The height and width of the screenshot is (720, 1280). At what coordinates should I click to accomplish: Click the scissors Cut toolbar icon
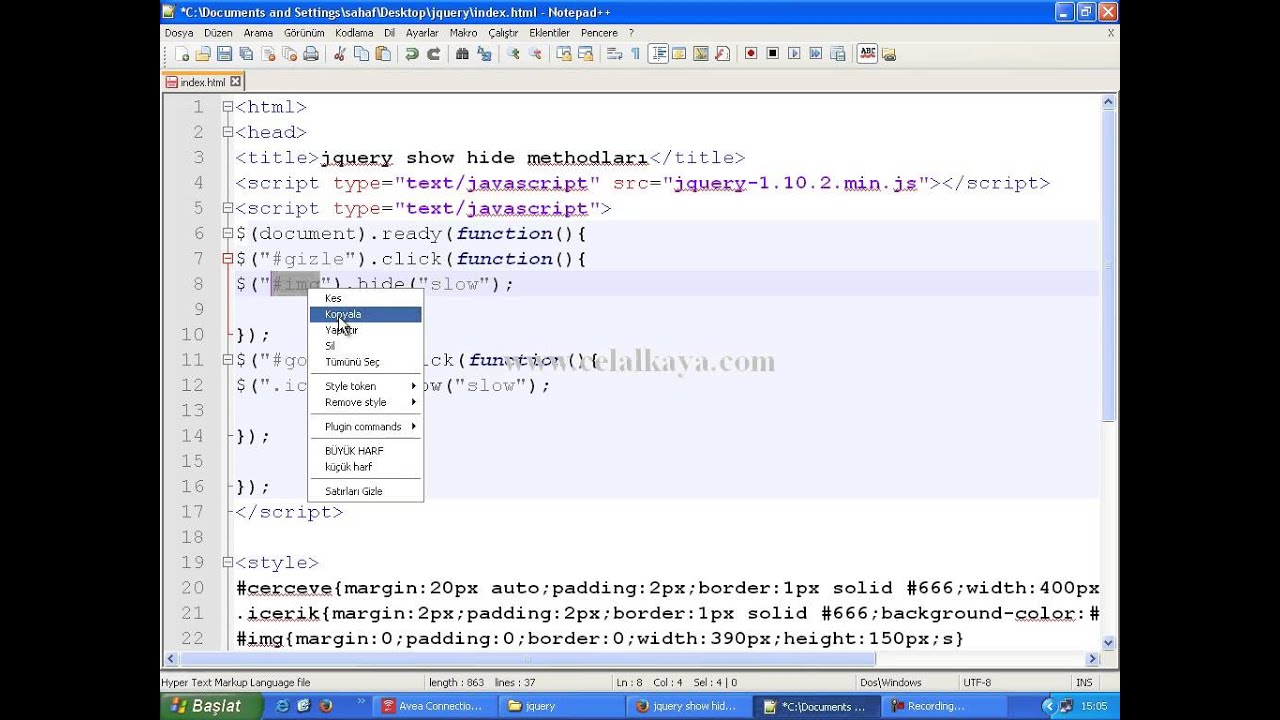[340, 54]
